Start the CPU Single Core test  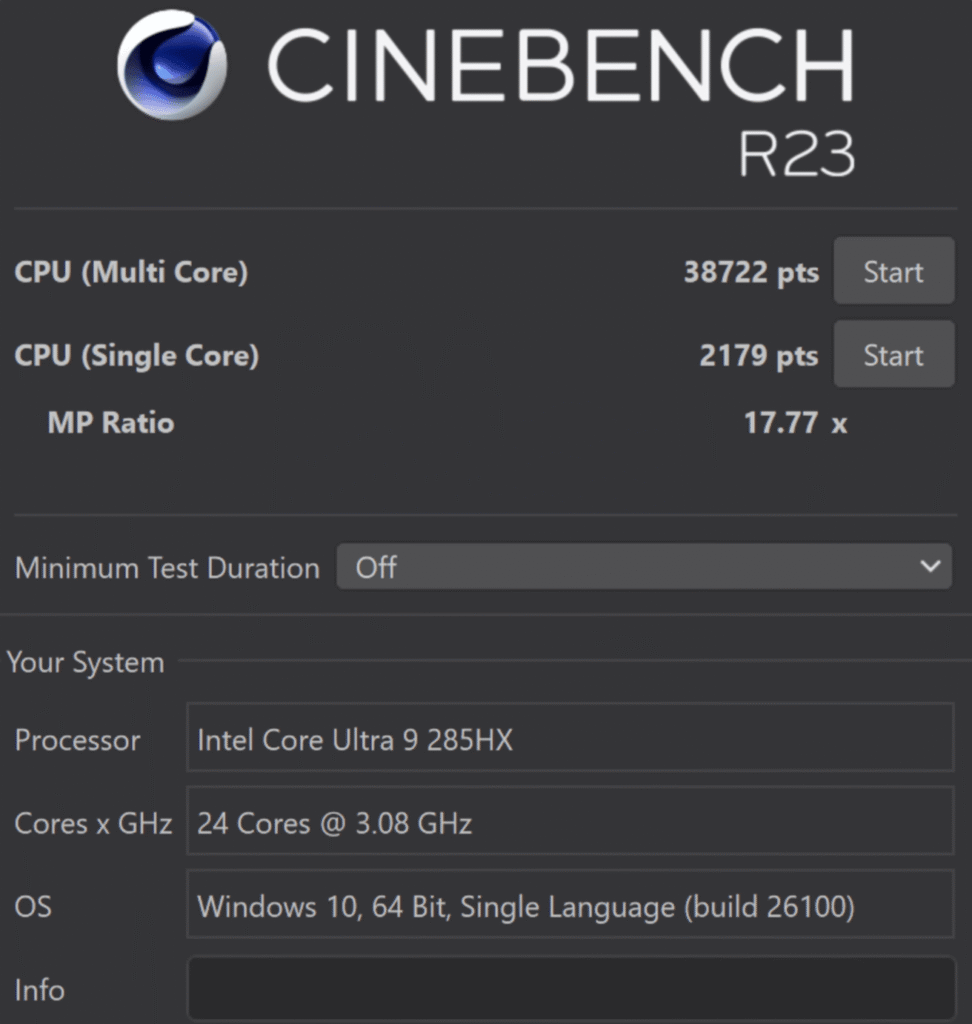coord(893,355)
